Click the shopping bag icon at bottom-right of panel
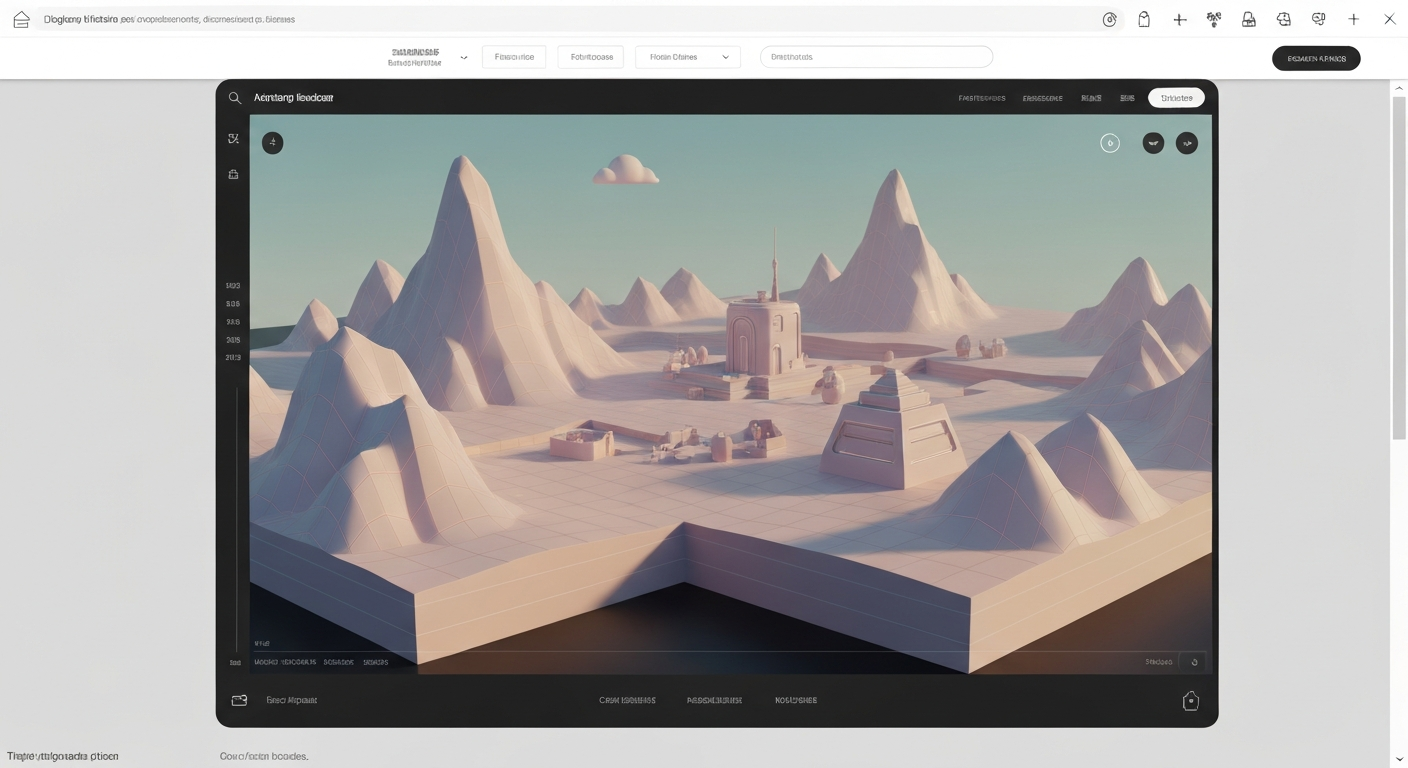Viewport: 1408px width, 768px height. click(1190, 700)
